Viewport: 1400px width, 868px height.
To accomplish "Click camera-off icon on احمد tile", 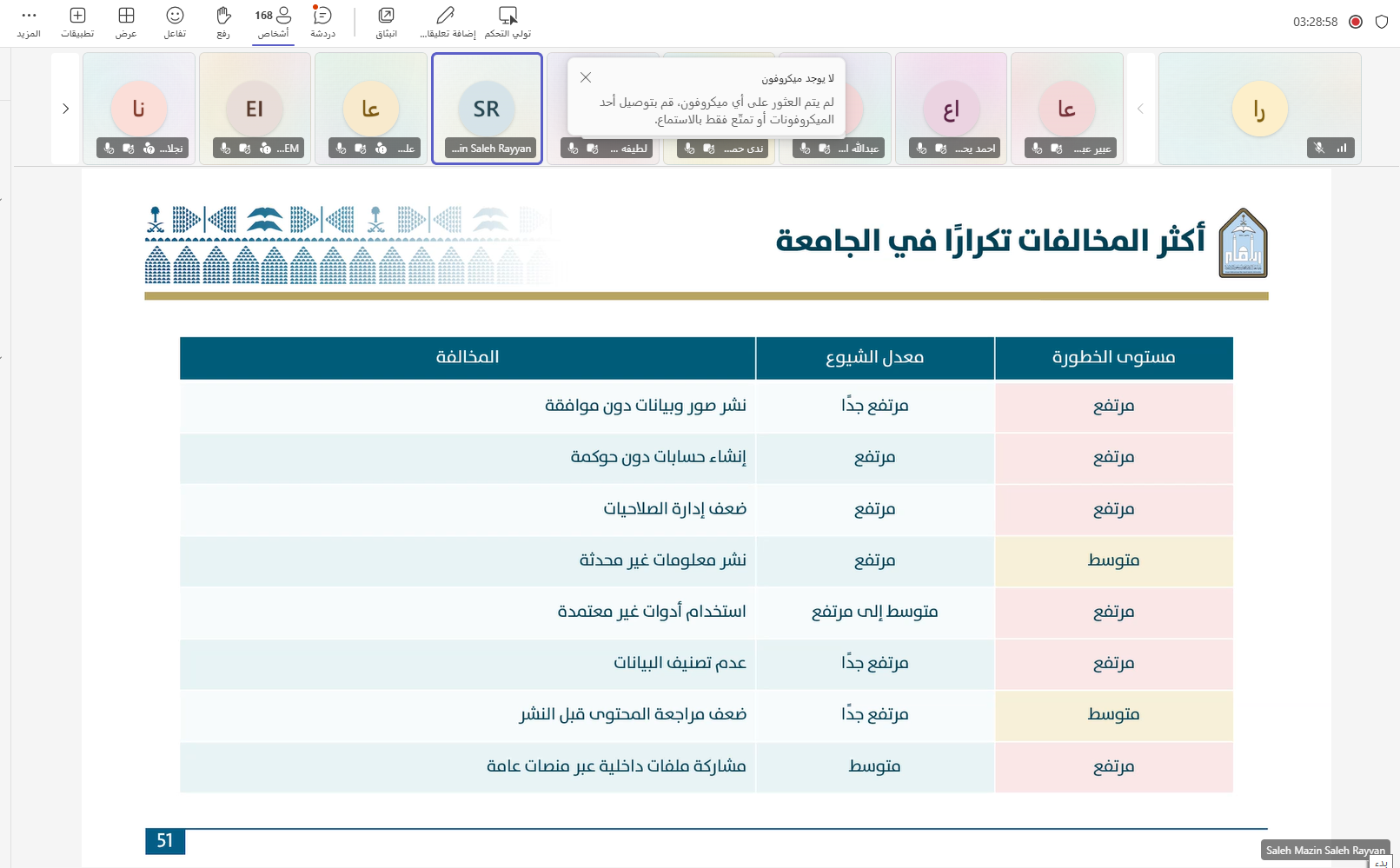I will [x=942, y=149].
